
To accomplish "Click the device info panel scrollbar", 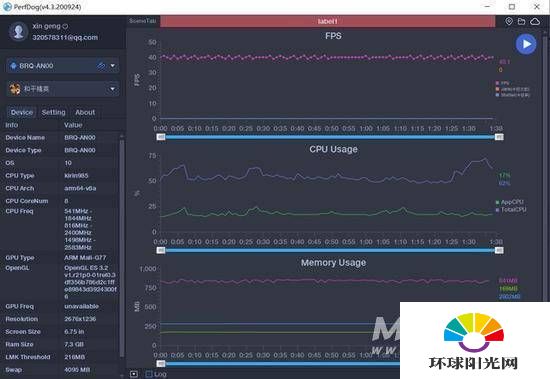I will point(122,247).
